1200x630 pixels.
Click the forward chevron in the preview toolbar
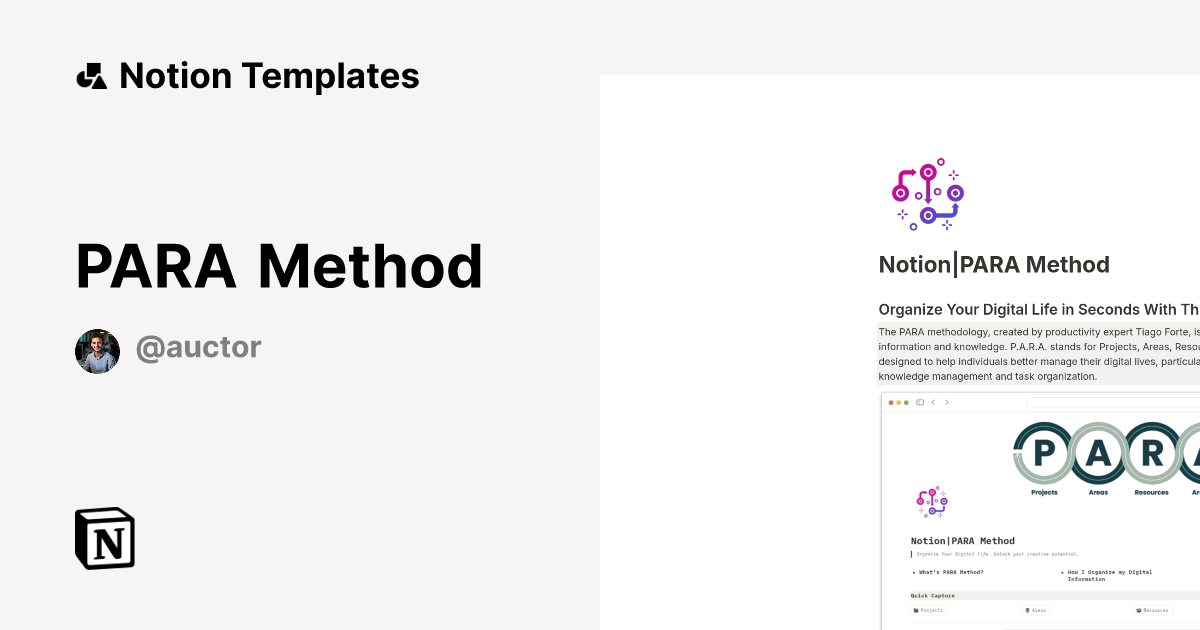click(x=947, y=402)
